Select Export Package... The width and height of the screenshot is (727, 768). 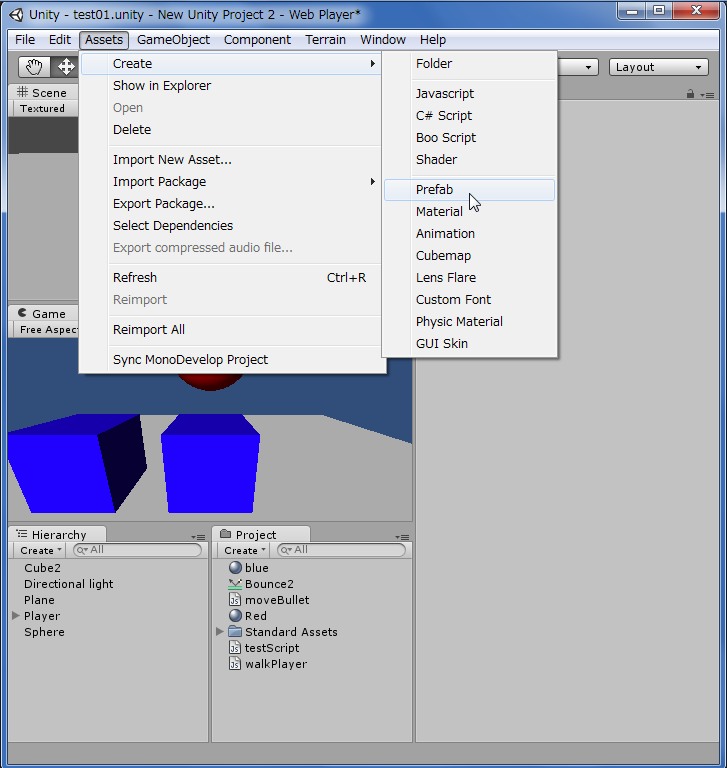click(231, 204)
